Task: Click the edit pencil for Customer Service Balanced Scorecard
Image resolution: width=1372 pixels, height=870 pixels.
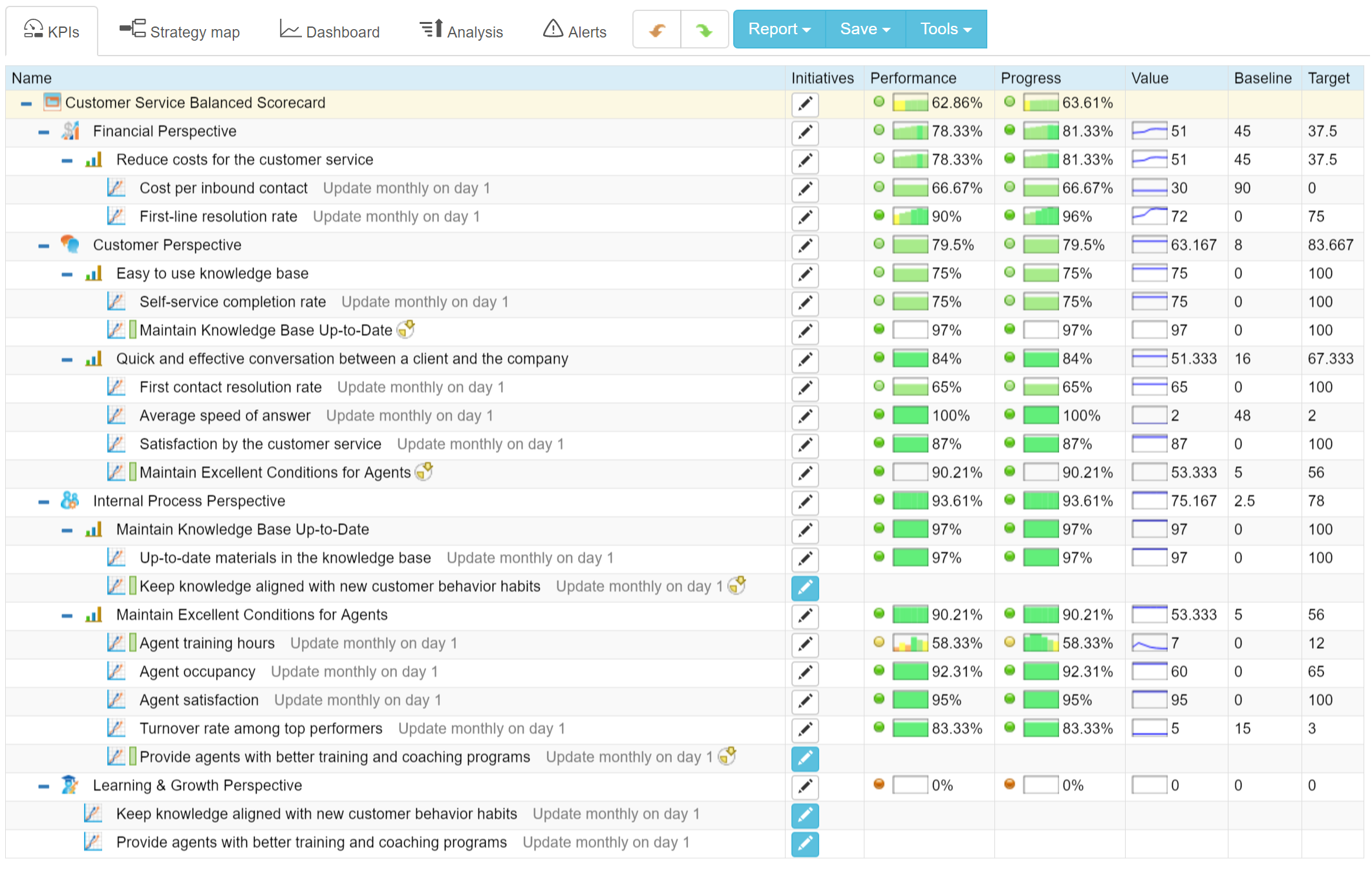Action: click(x=804, y=104)
